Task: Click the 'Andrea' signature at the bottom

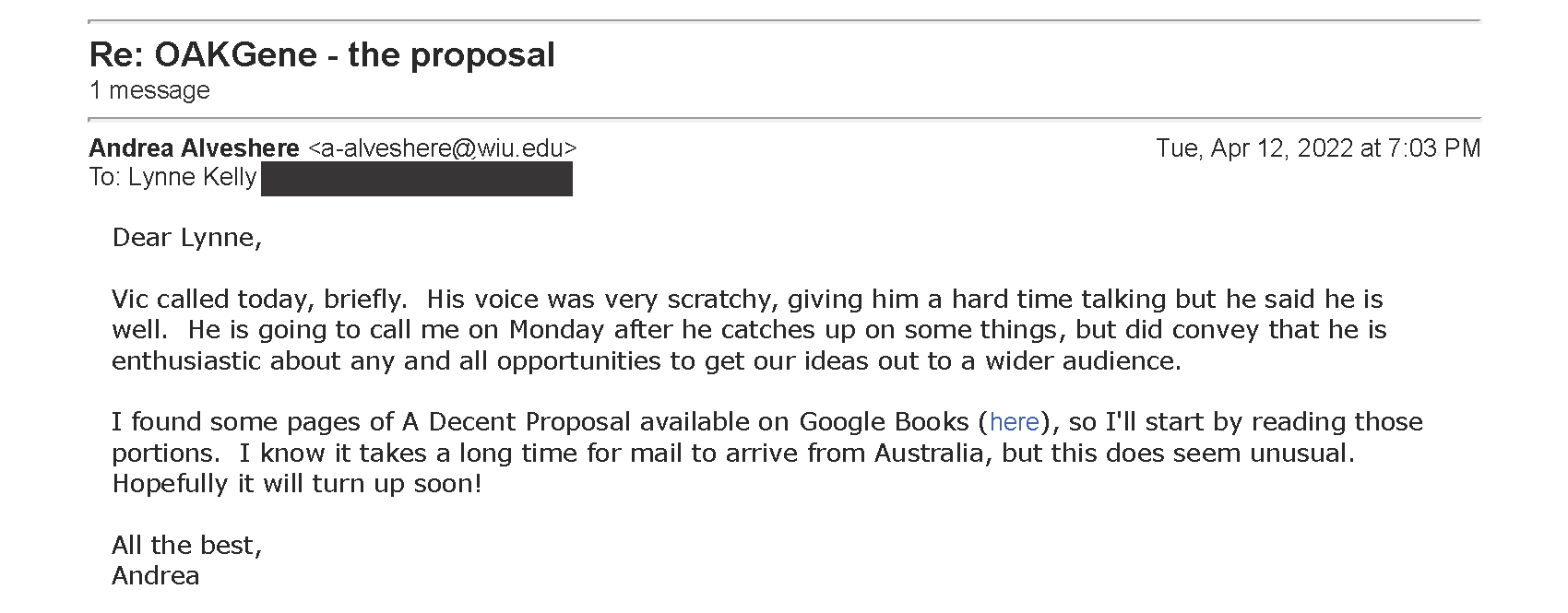Action: pyautogui.click(x=156, y=576)
